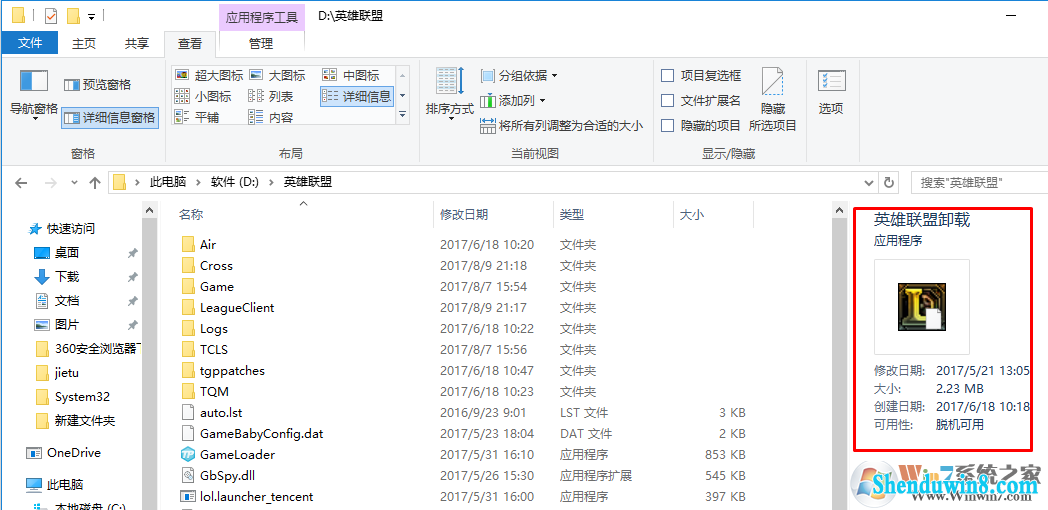Select List (列表) layout
Viewport: 1048px width, 510px height.
click(271, 96)
